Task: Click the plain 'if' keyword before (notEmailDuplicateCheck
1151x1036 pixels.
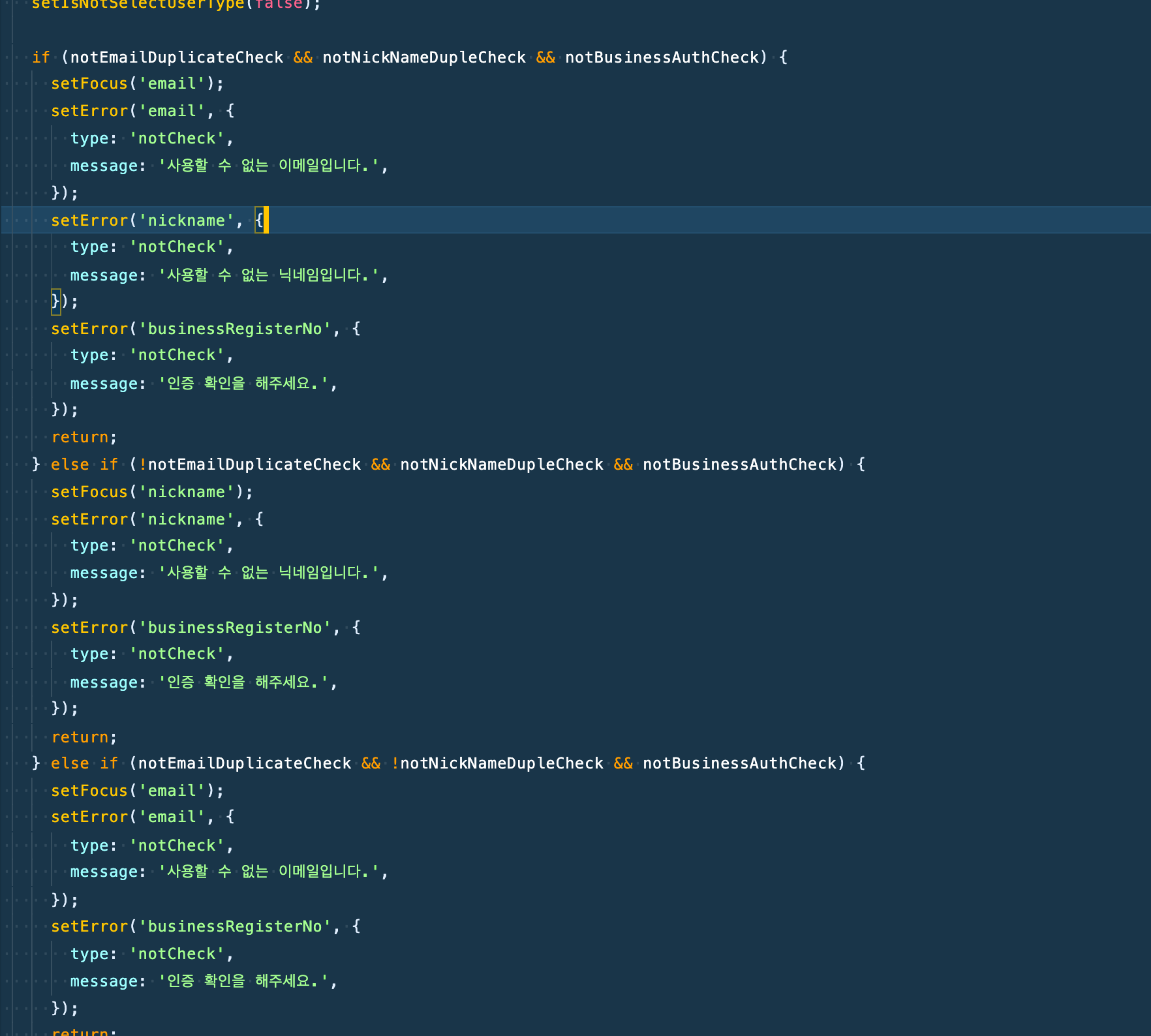Action: click(x=41, y=57)
